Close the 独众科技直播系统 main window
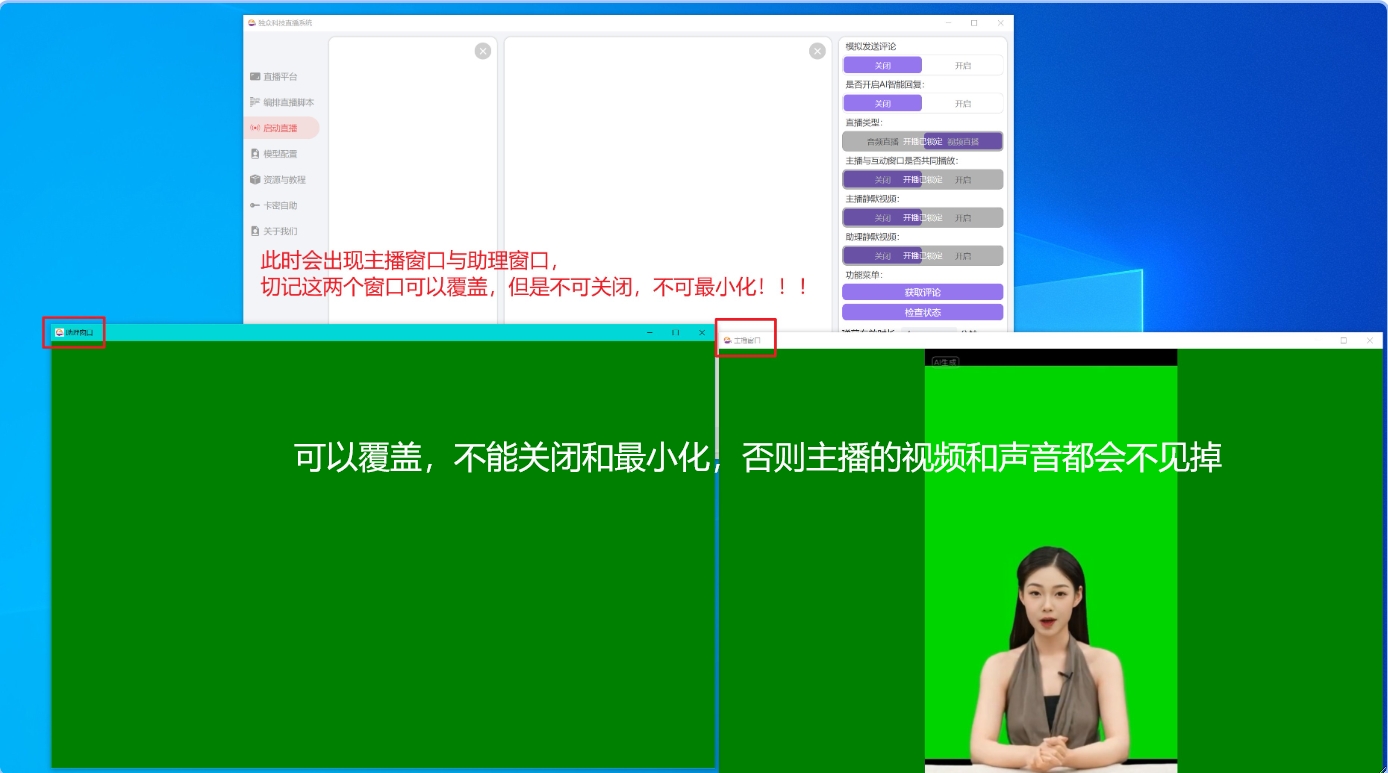The image size is (1388, 773). 1000,22
